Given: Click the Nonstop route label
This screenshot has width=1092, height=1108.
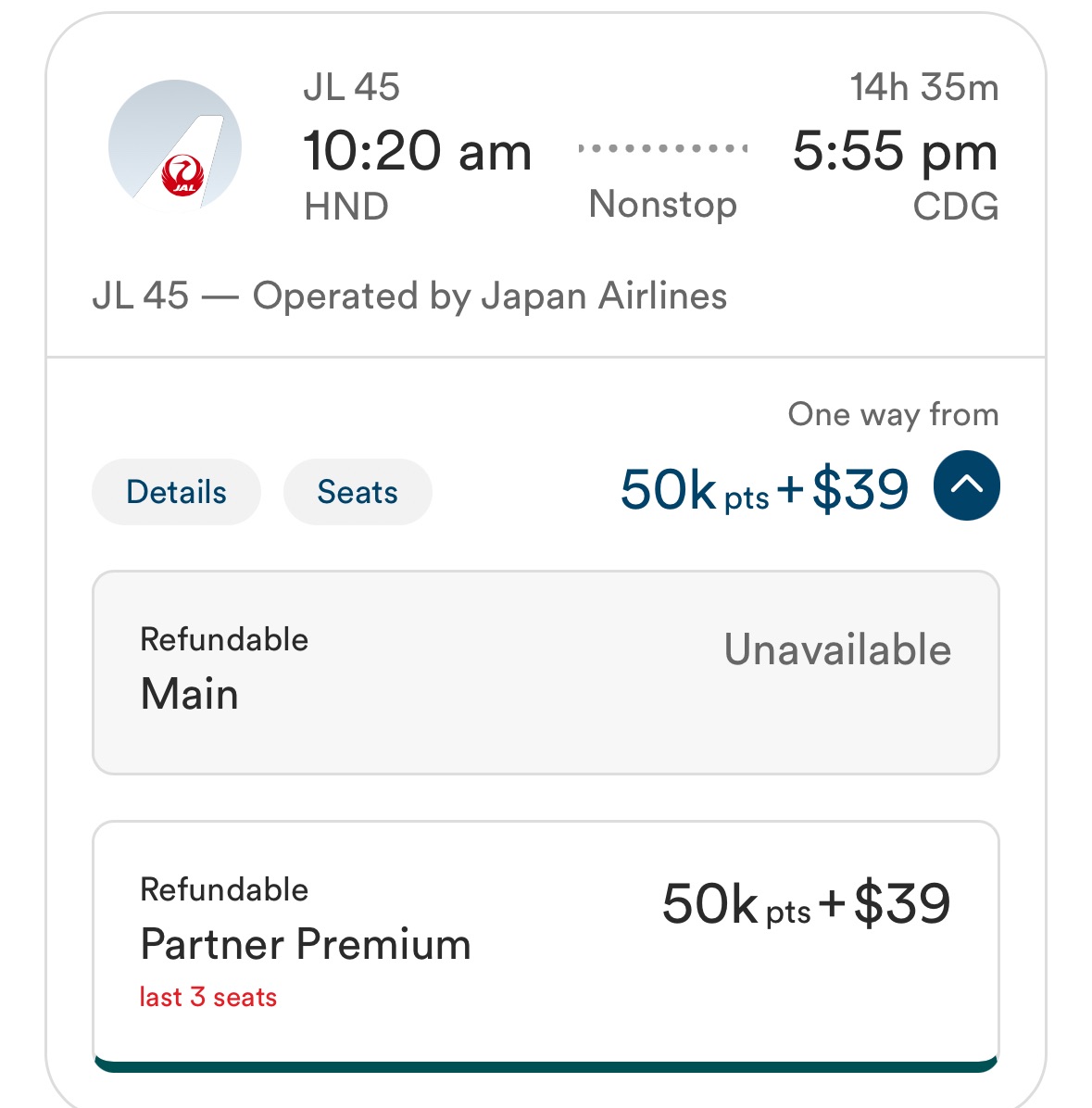Looking at the screenshot, I should (x=663, y=205).
